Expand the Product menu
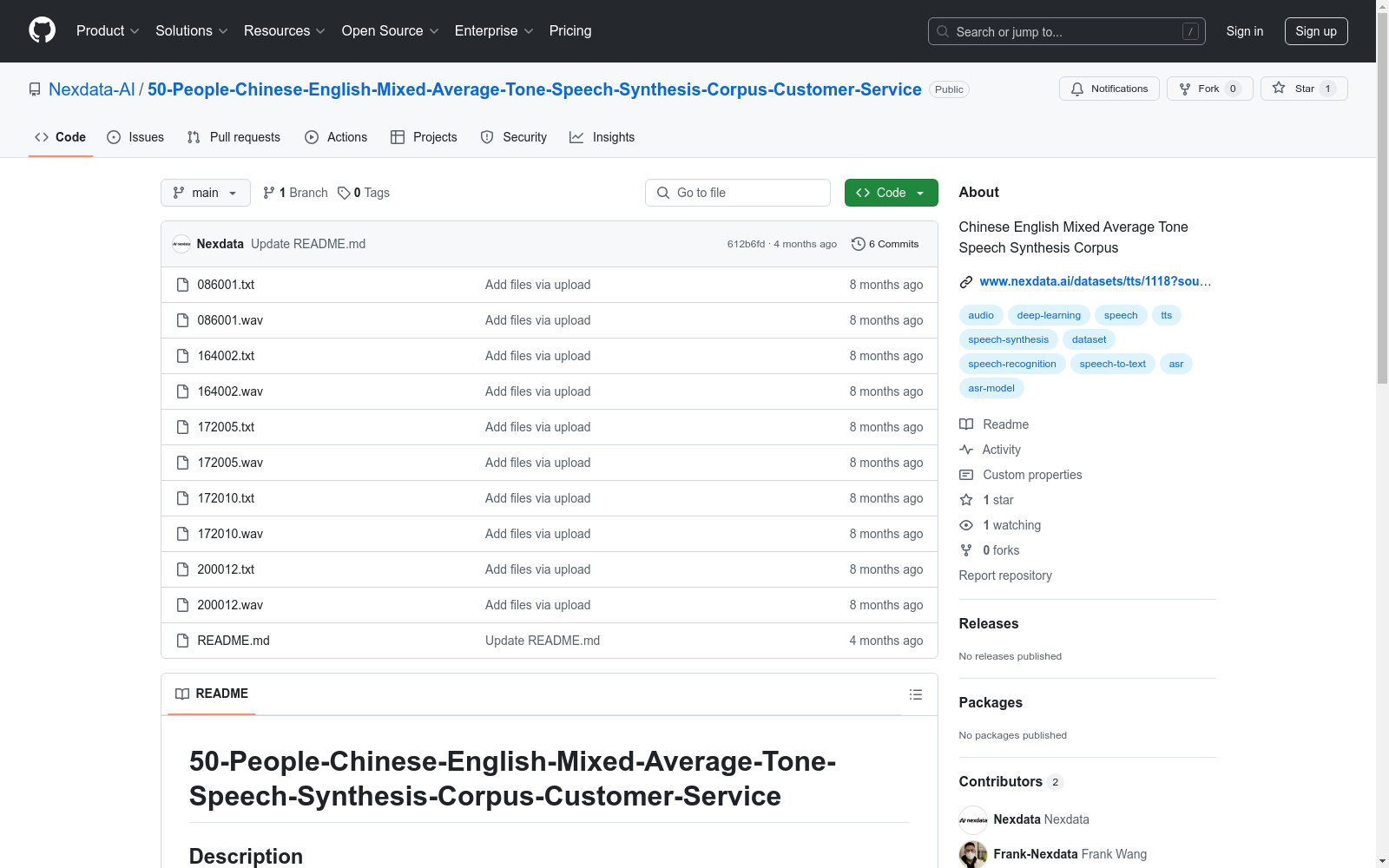Viewport: 1389px width, 868px height. tap(108, 31)
